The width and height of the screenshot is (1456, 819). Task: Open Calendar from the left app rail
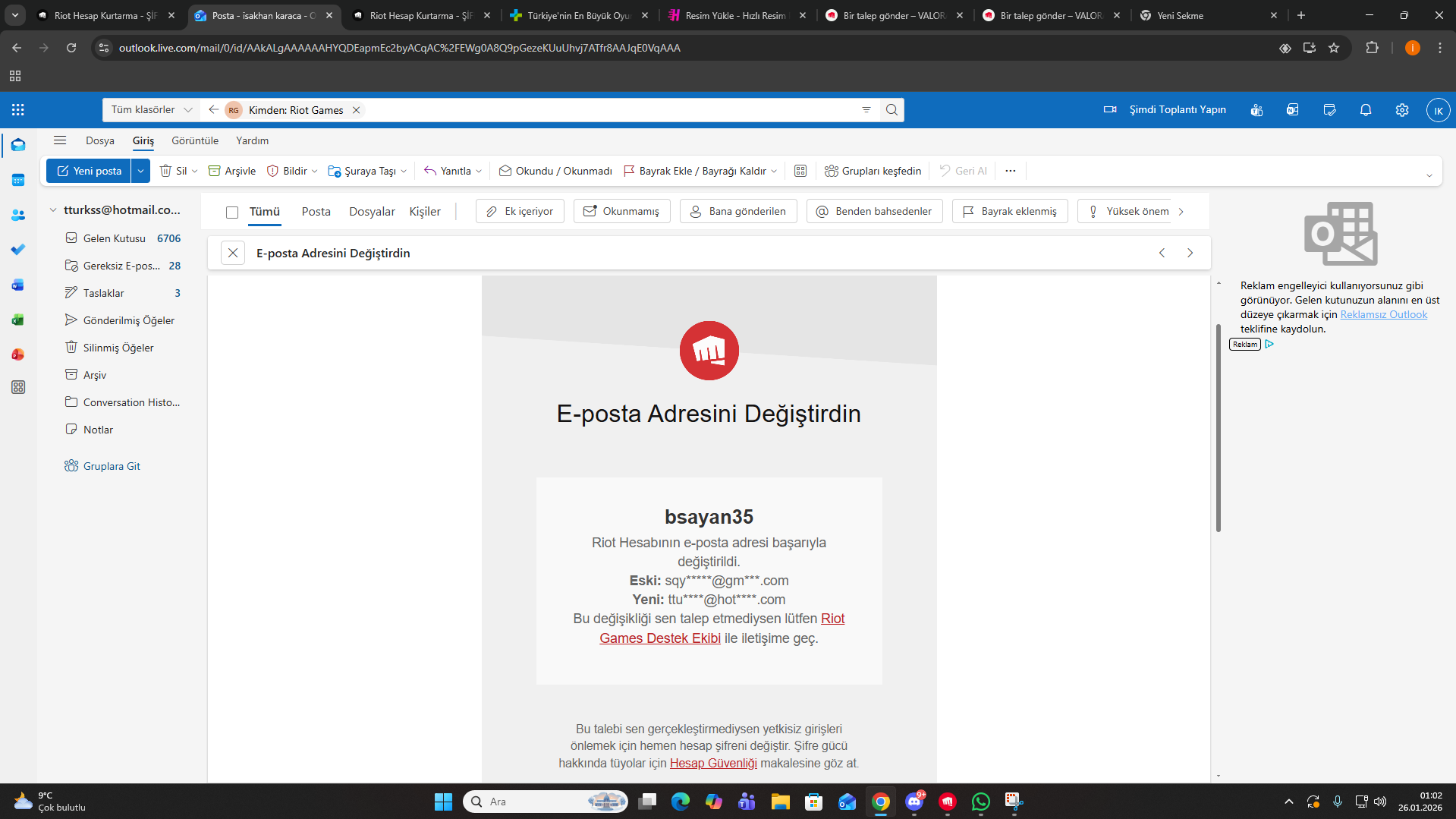pos(18,180)
